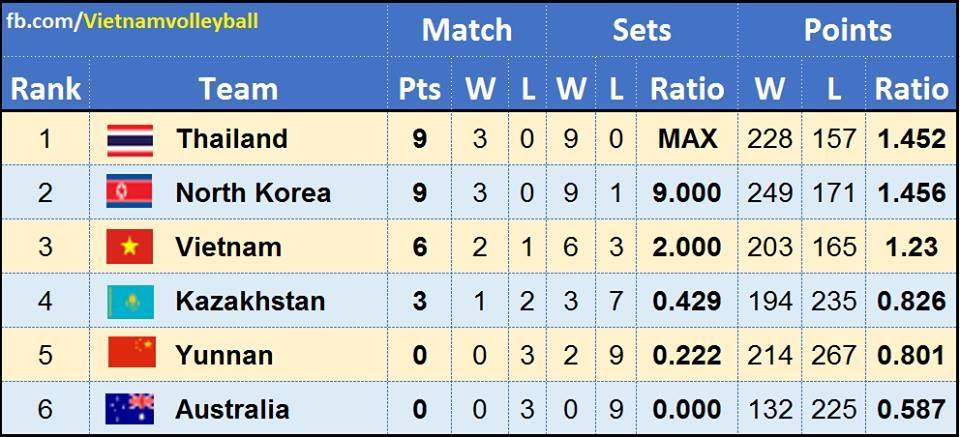Viewport: 960px width, 437px height.
Task: Select the Vietnam team name
Action: click(x=228, y=246)
